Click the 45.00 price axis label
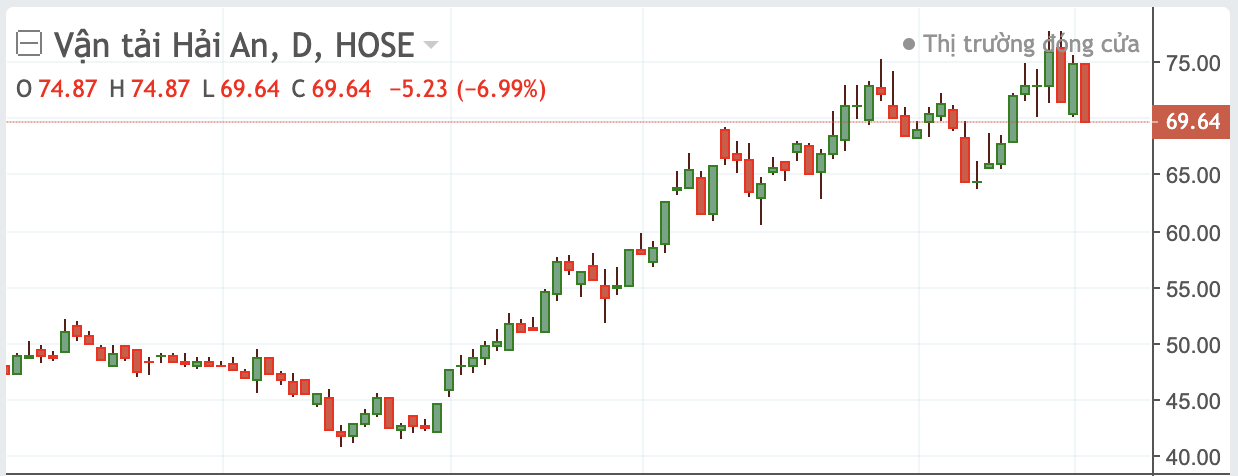Image resolution: width=1238 pixels, height=476 pixels. point(1193,401)
